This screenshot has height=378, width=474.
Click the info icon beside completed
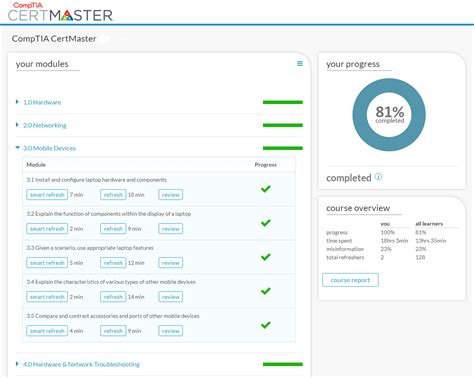378,177
